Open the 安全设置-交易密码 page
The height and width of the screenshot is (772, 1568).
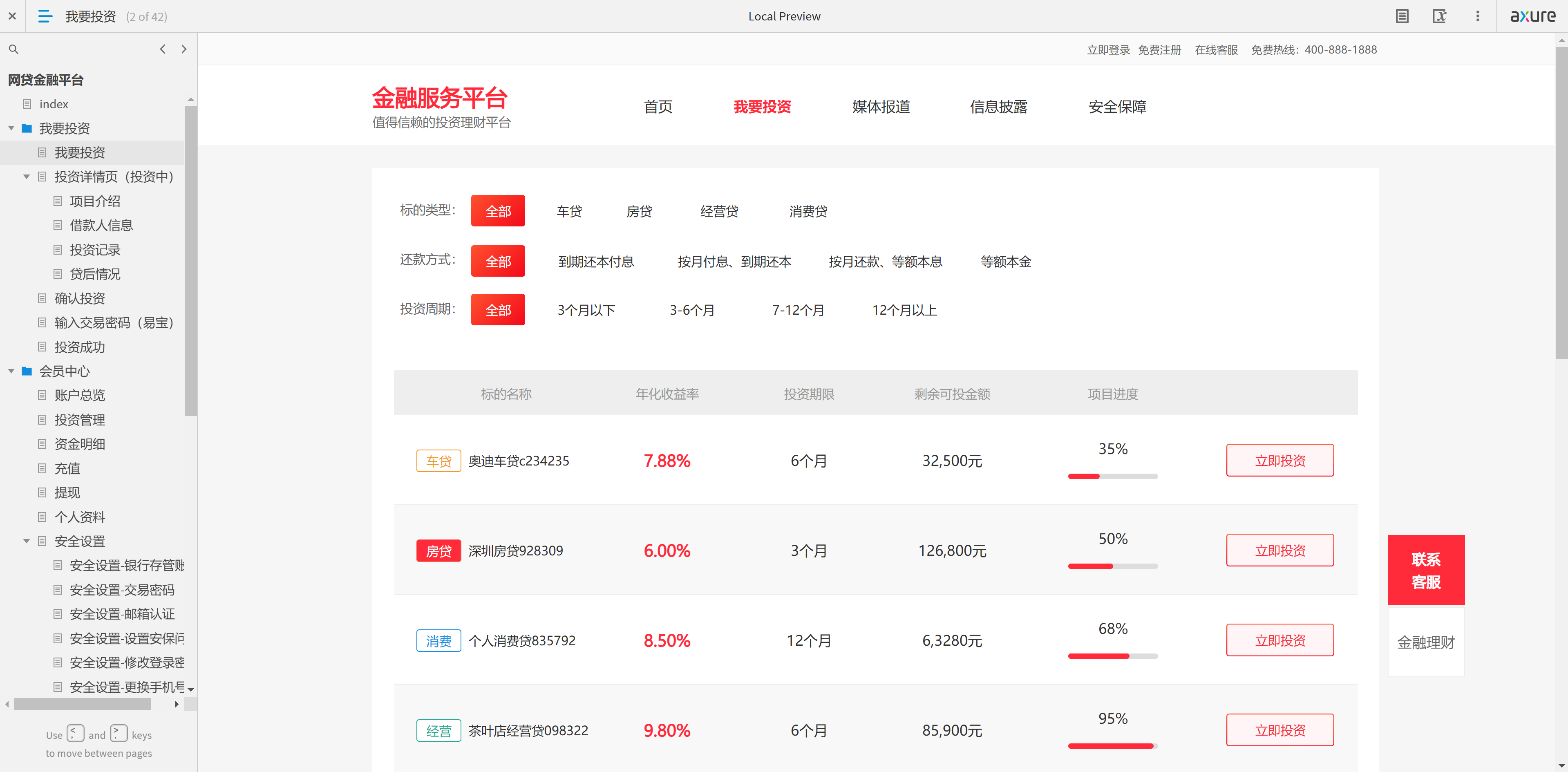[x=122, y=589]
